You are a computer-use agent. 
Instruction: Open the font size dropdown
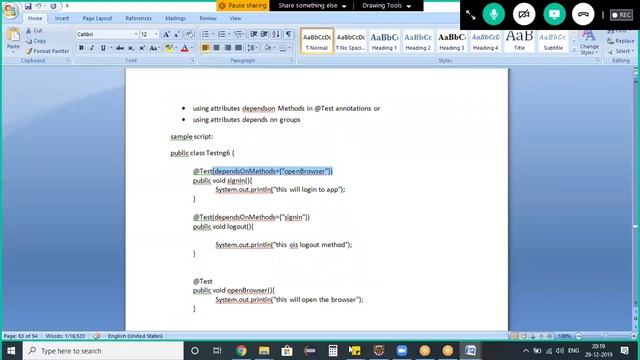pyautogui.click(x=156, y=34)
